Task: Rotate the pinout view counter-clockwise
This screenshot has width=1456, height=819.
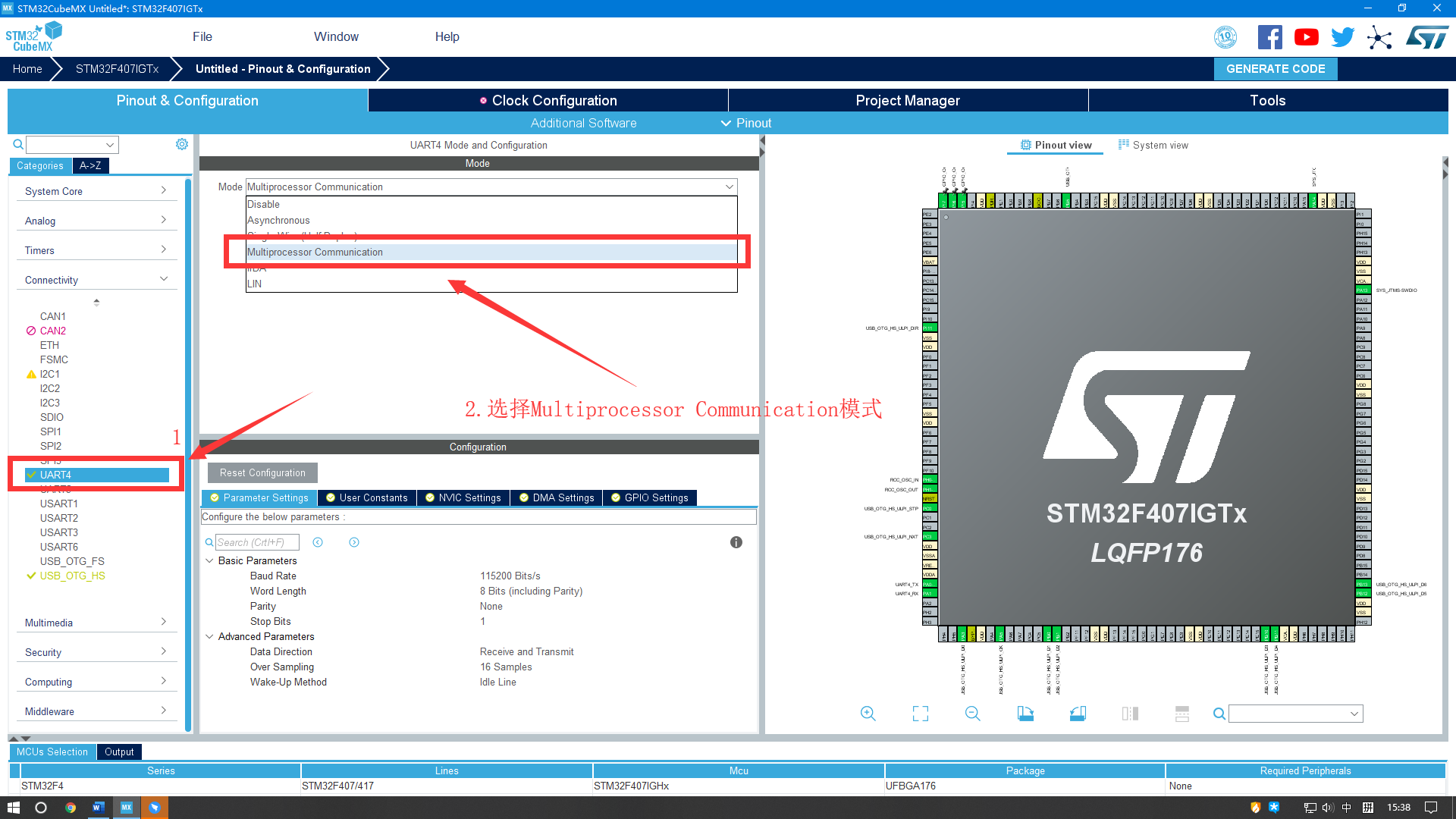Action: pos(1078,714)
